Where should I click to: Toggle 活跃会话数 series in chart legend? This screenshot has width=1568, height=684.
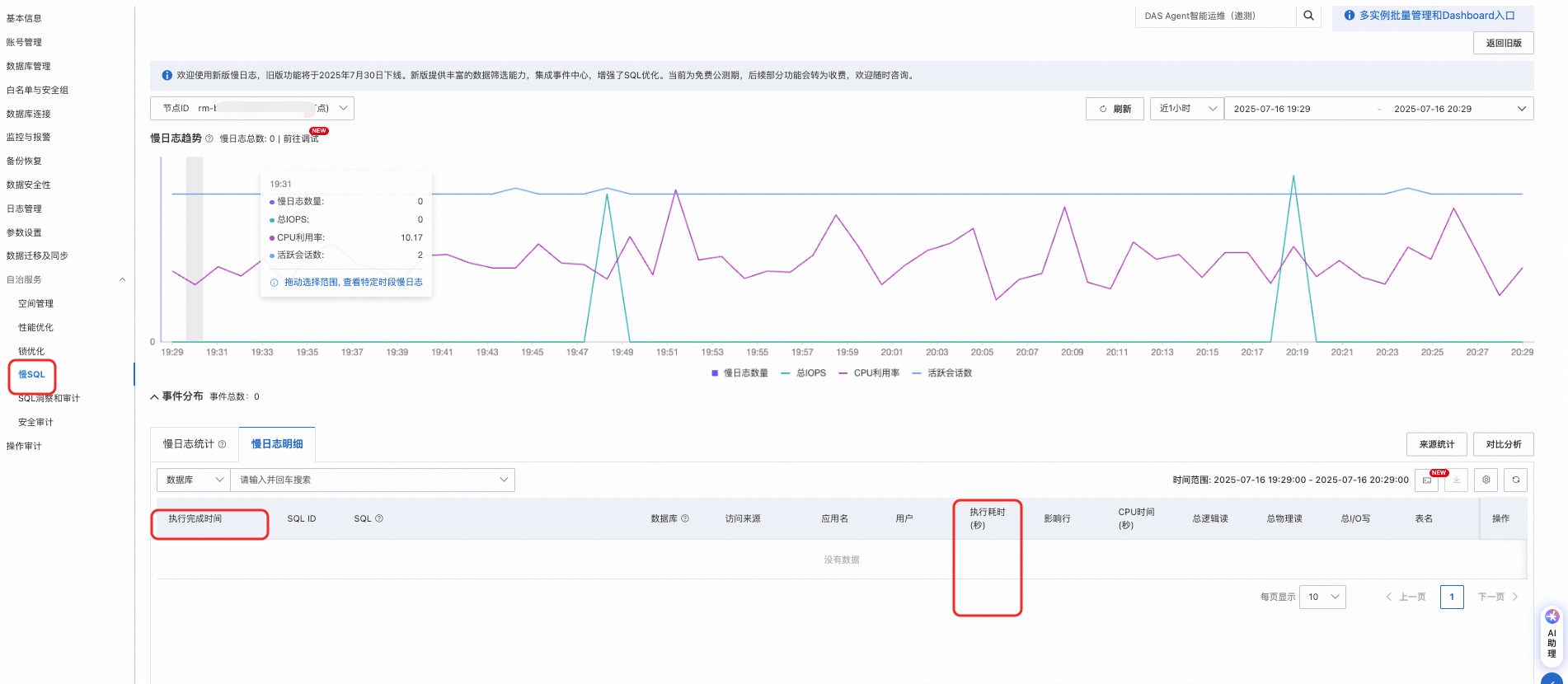click(942, 373)
